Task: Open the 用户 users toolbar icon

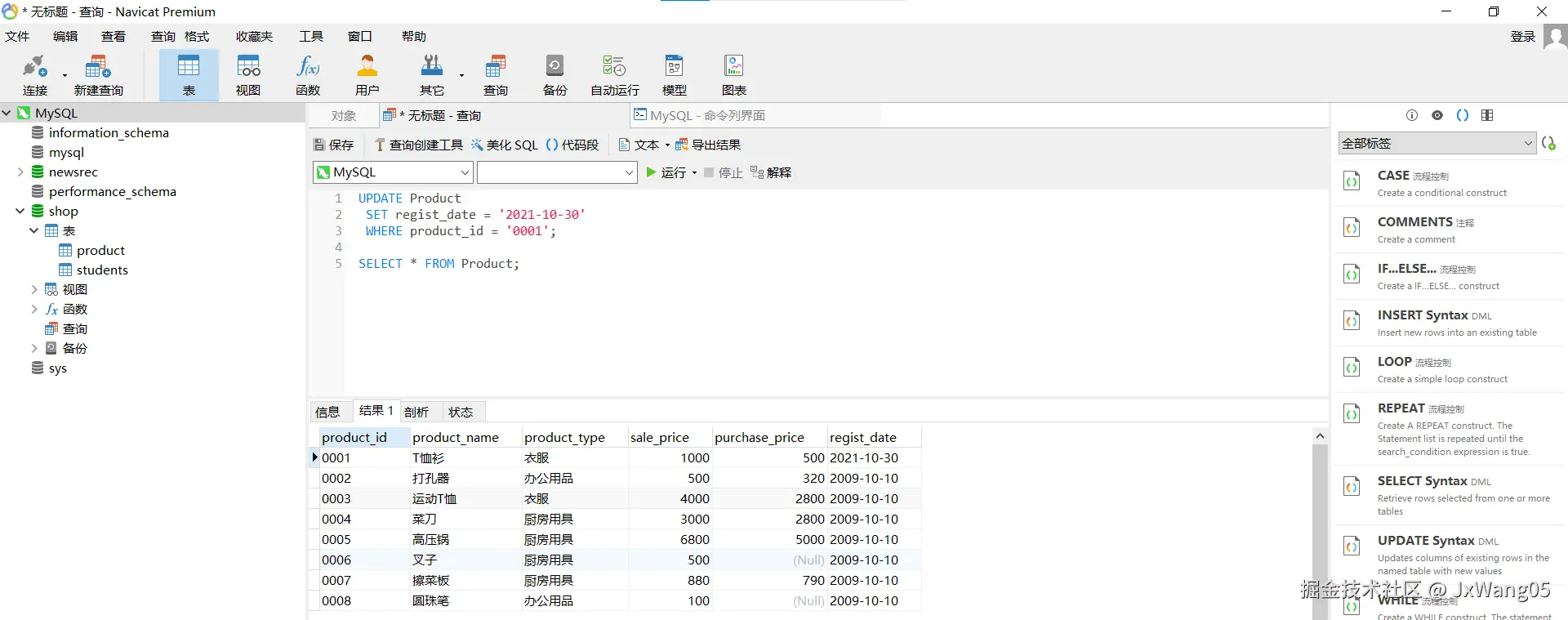Action: (367, 75)
